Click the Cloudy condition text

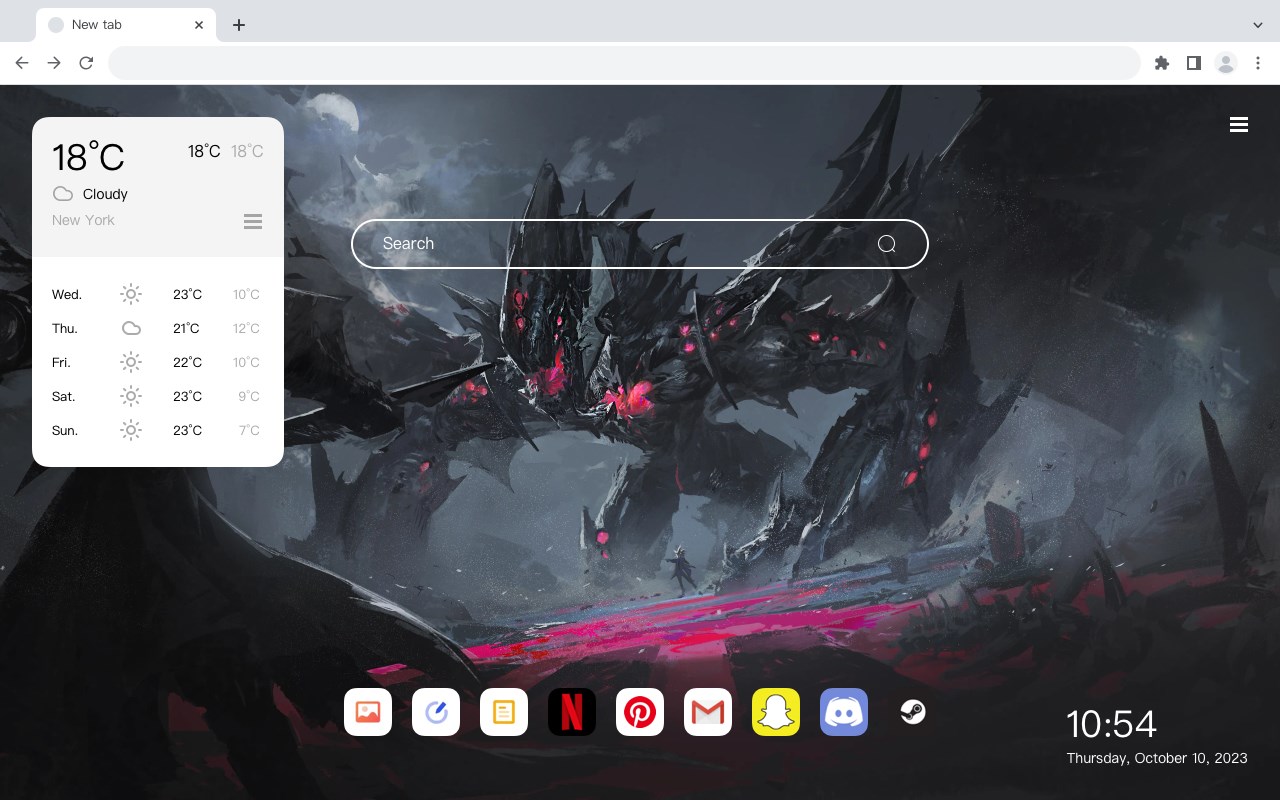105,194
